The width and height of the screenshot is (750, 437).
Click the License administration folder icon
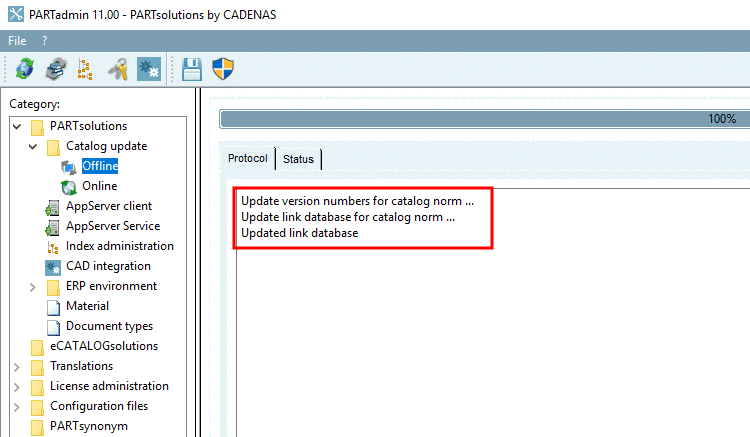pyautogui.click(x=37, y=387)
